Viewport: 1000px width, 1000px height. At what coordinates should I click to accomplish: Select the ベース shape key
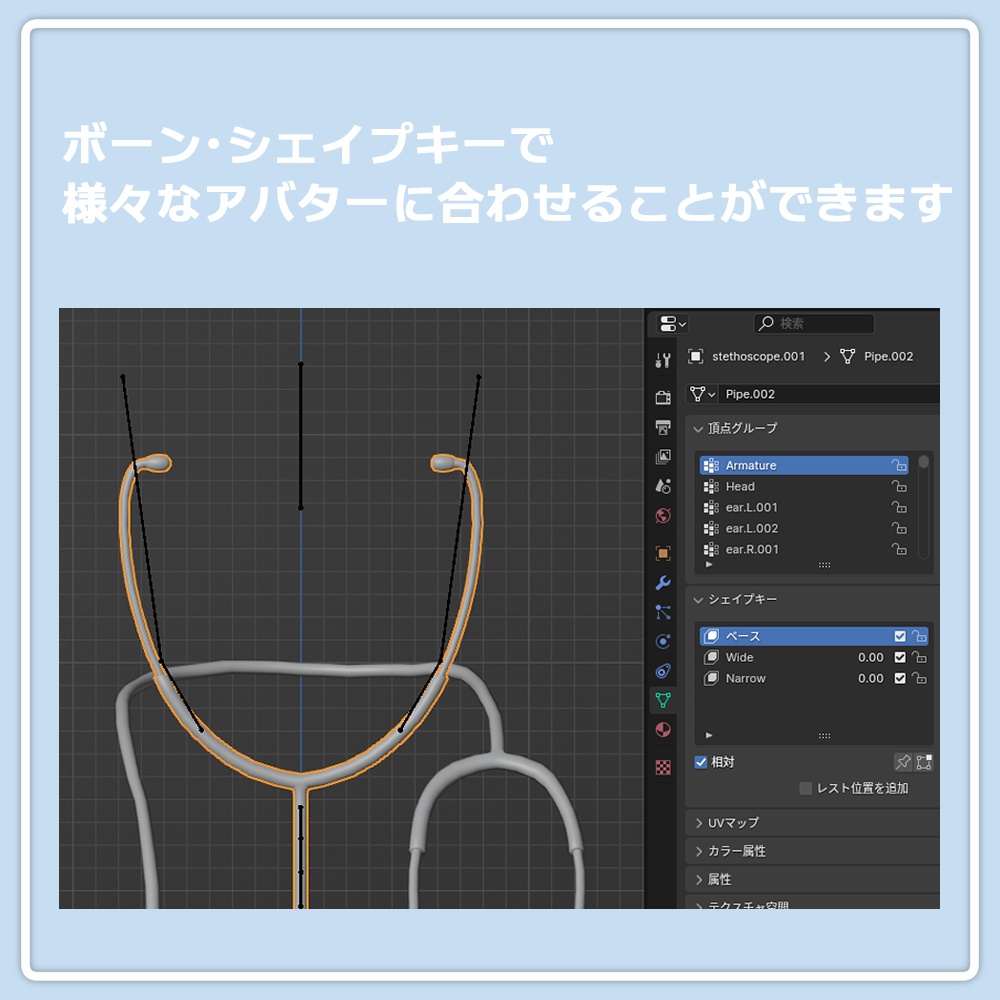814,636
